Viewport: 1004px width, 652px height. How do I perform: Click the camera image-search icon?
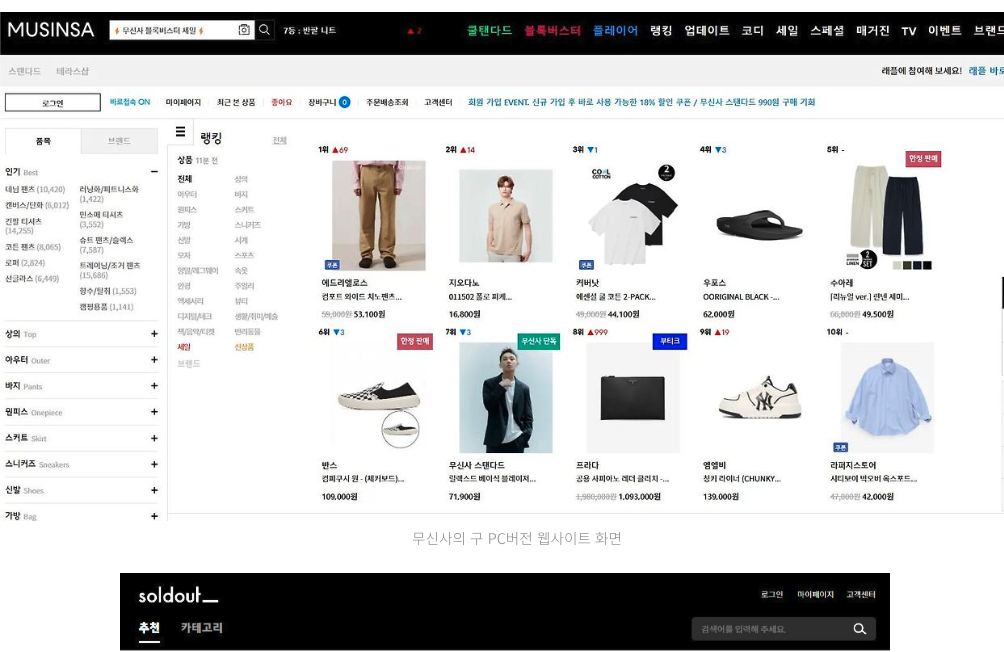[x=244, y=29]
